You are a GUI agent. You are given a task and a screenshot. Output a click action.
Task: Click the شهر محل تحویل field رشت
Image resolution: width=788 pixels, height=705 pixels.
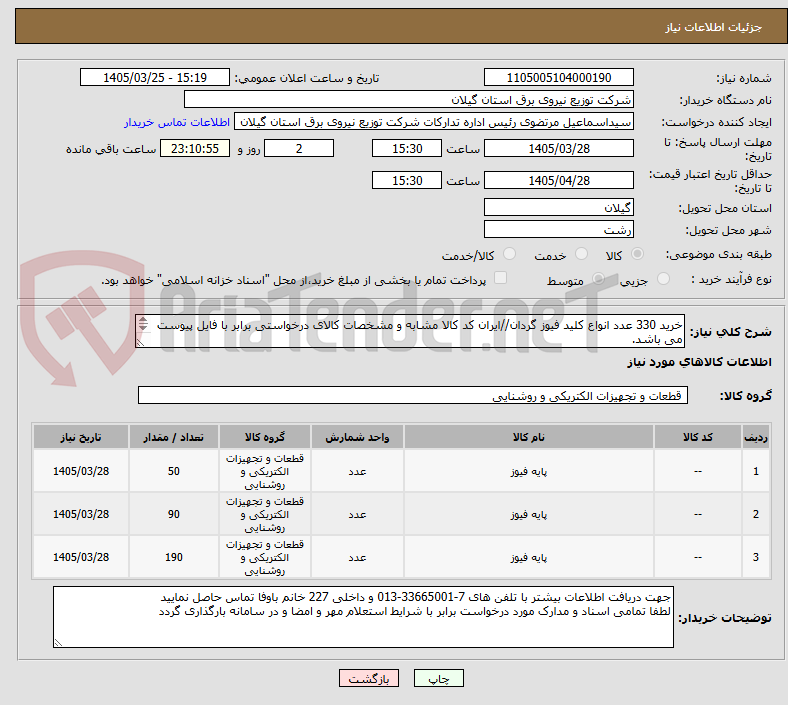coord(558,230)
